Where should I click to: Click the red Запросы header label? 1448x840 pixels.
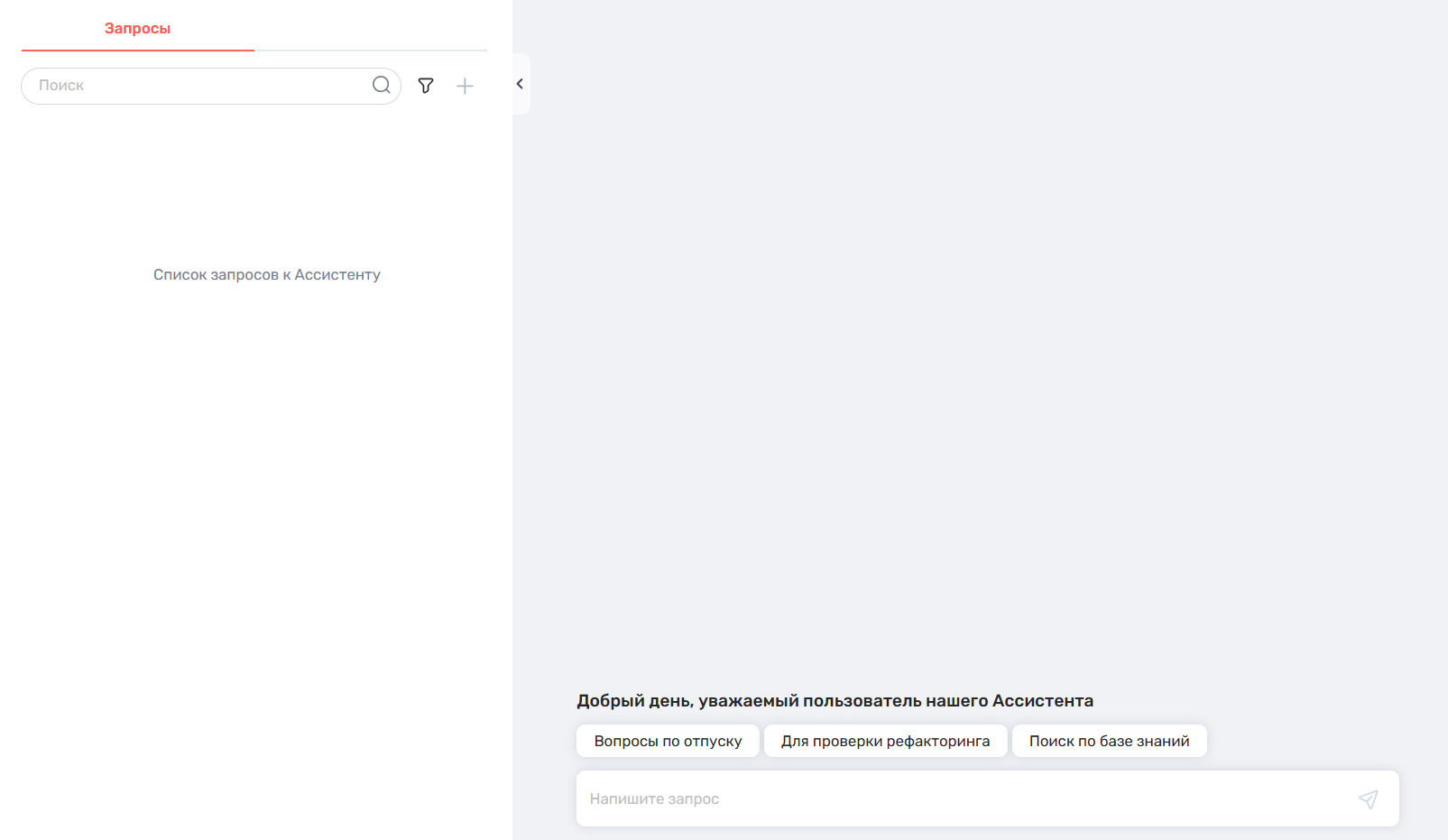137,29
